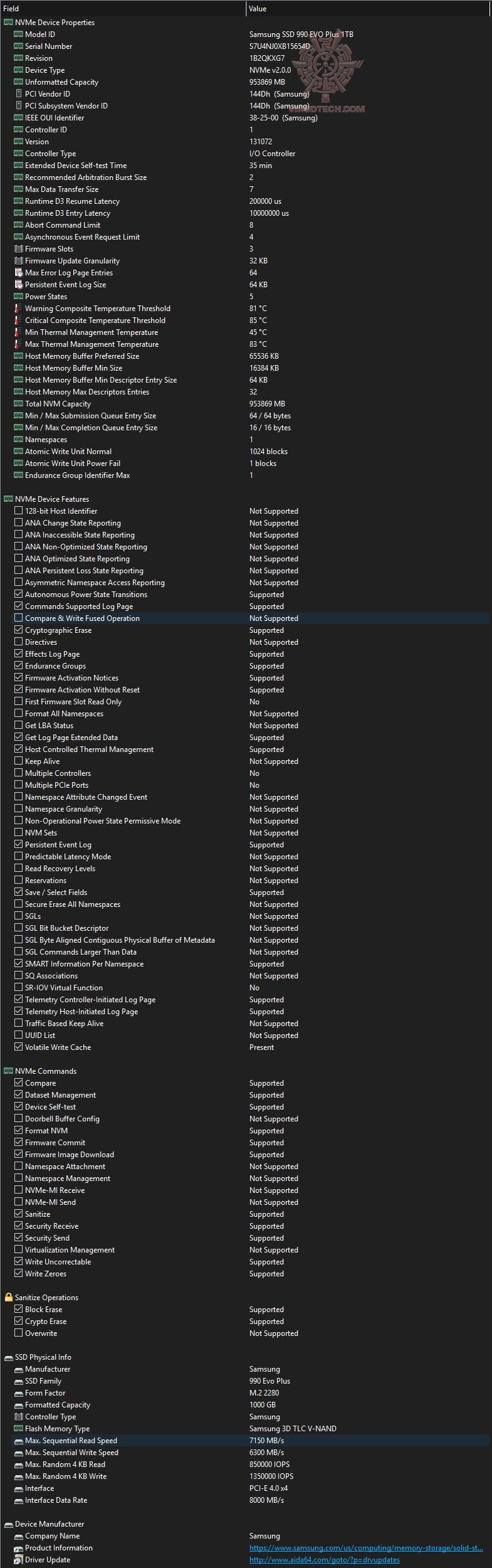This screenshot has width=492, height=1568.
Task: Select the Endurance Group Identifier Max label
Action: point(78,475)
